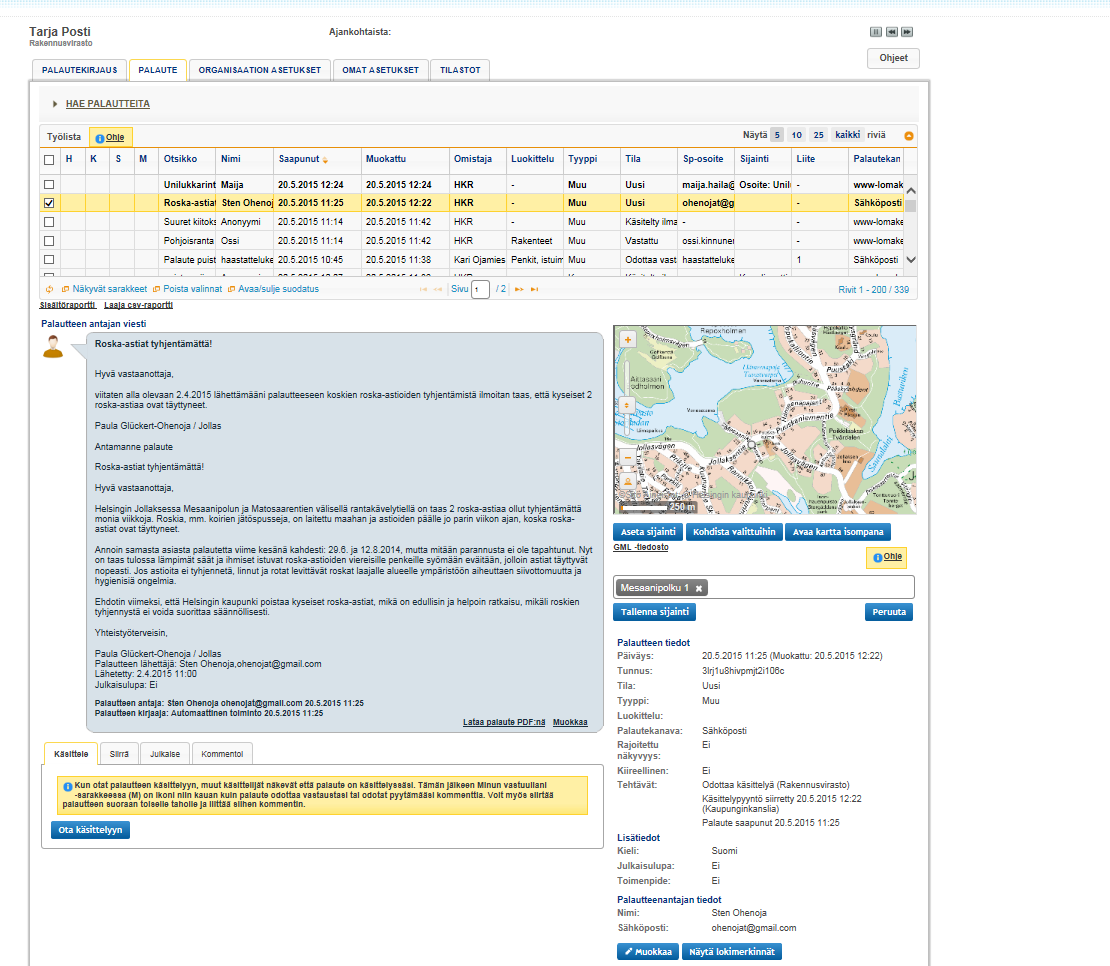
Task: Open Organisaation asetukset tab
Action: tap(260, 70)
